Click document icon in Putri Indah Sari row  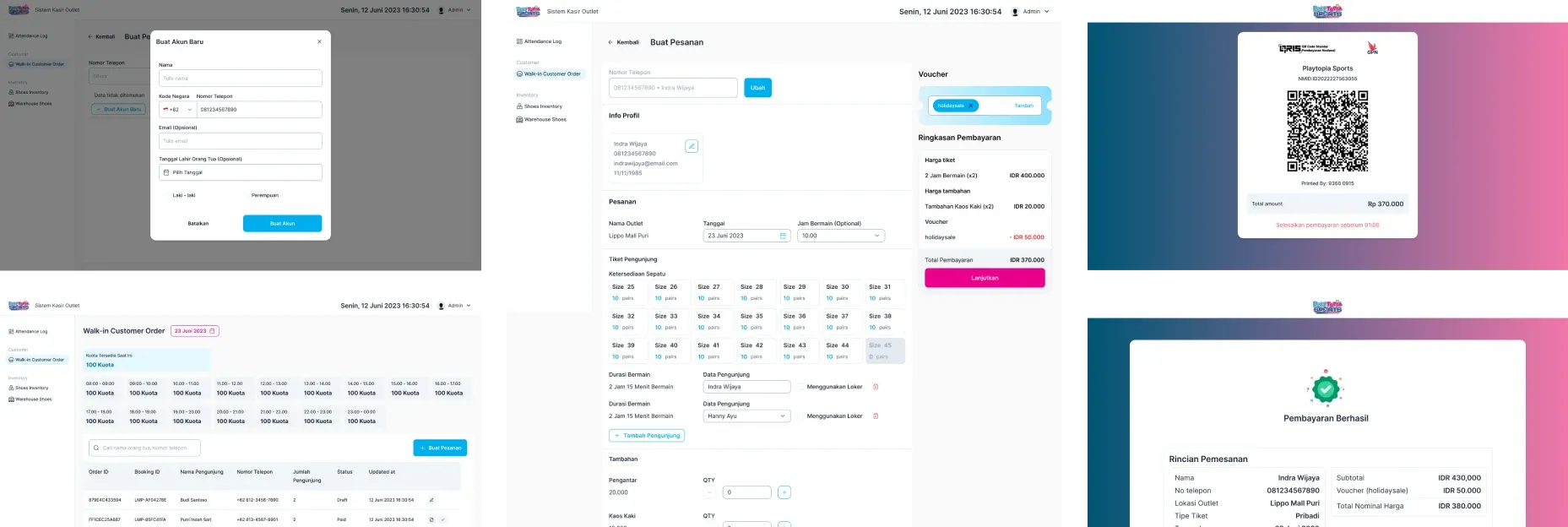click(x=431, y=519)
